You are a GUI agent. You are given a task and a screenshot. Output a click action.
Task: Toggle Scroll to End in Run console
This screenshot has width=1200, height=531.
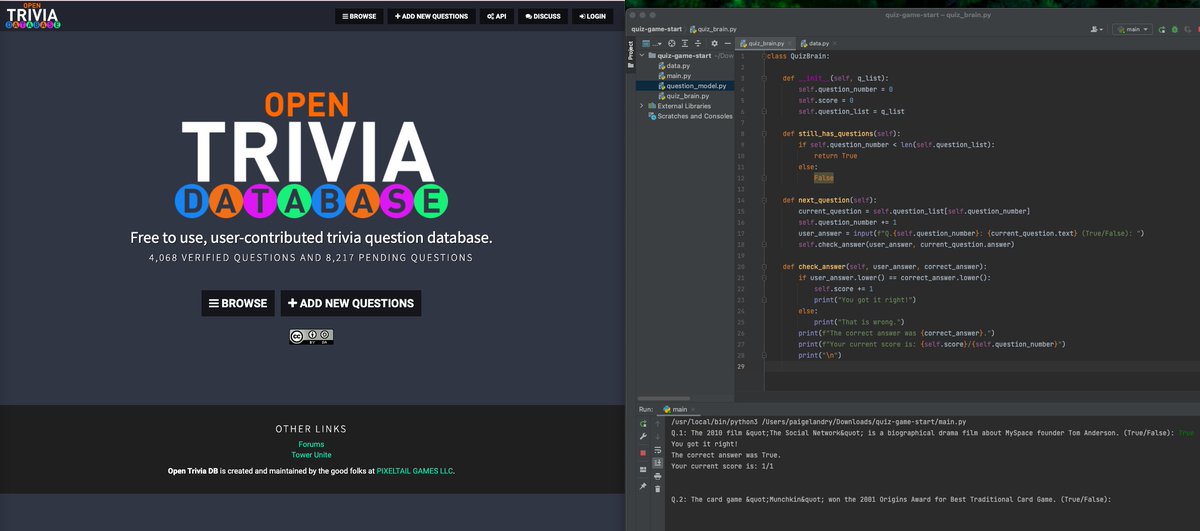[x=658, y=462]
